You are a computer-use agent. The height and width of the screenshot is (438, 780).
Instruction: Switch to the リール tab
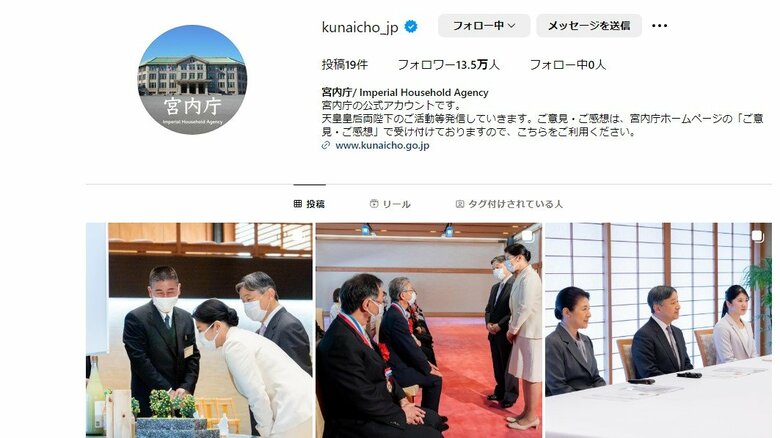(390, 204)
